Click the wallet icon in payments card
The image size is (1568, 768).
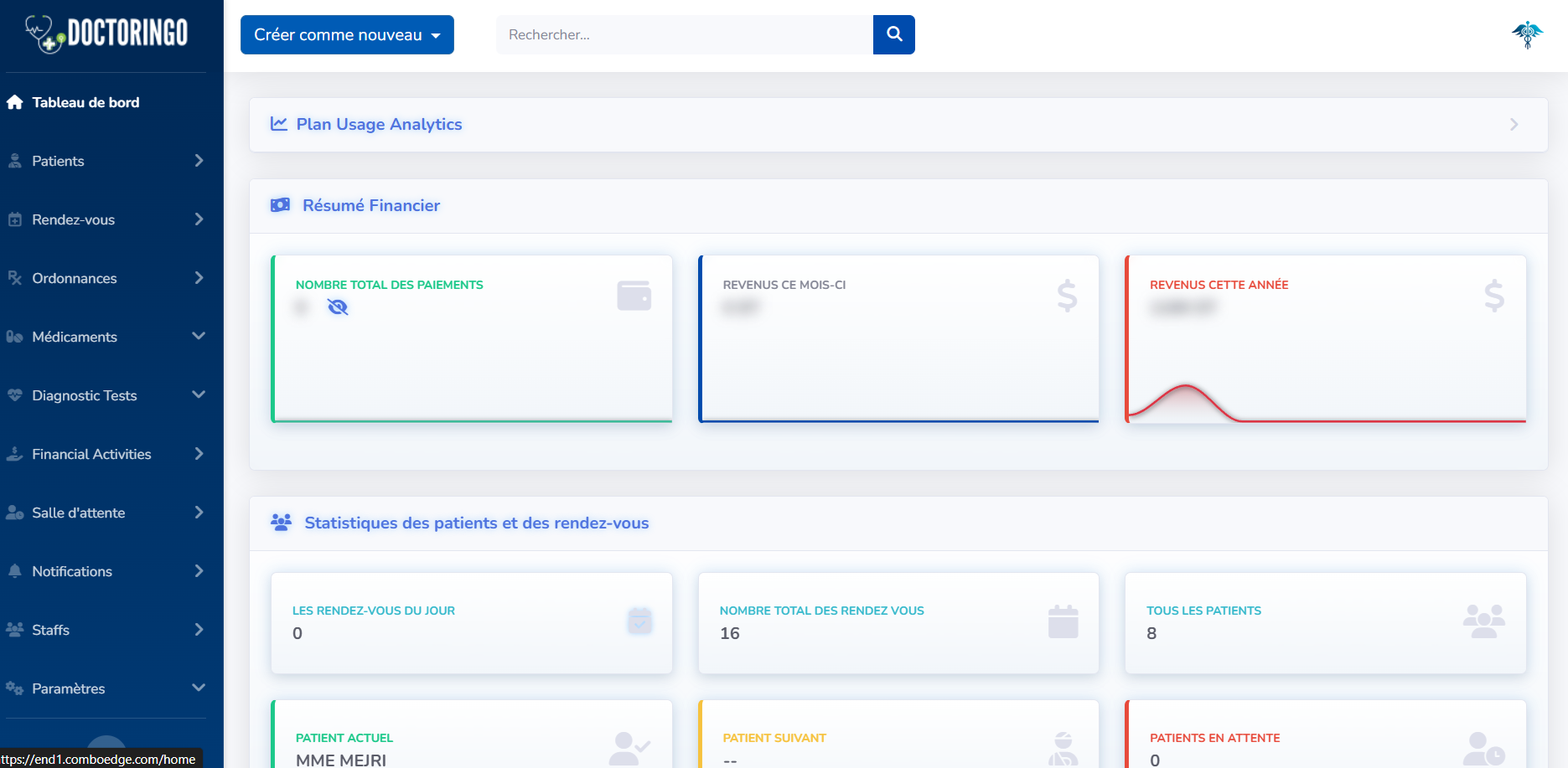[634, 296]
